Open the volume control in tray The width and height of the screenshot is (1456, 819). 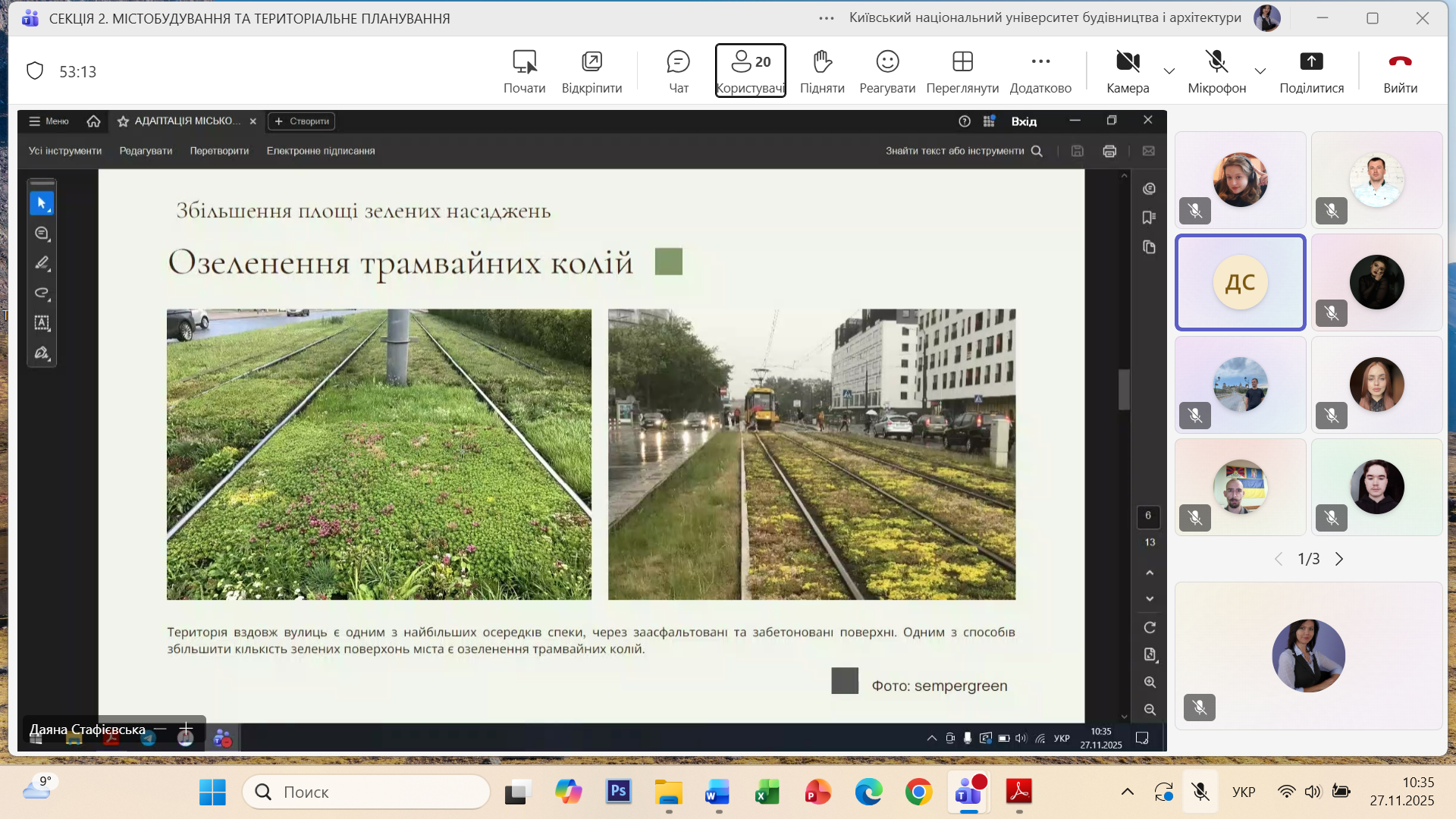point(1313,792)
